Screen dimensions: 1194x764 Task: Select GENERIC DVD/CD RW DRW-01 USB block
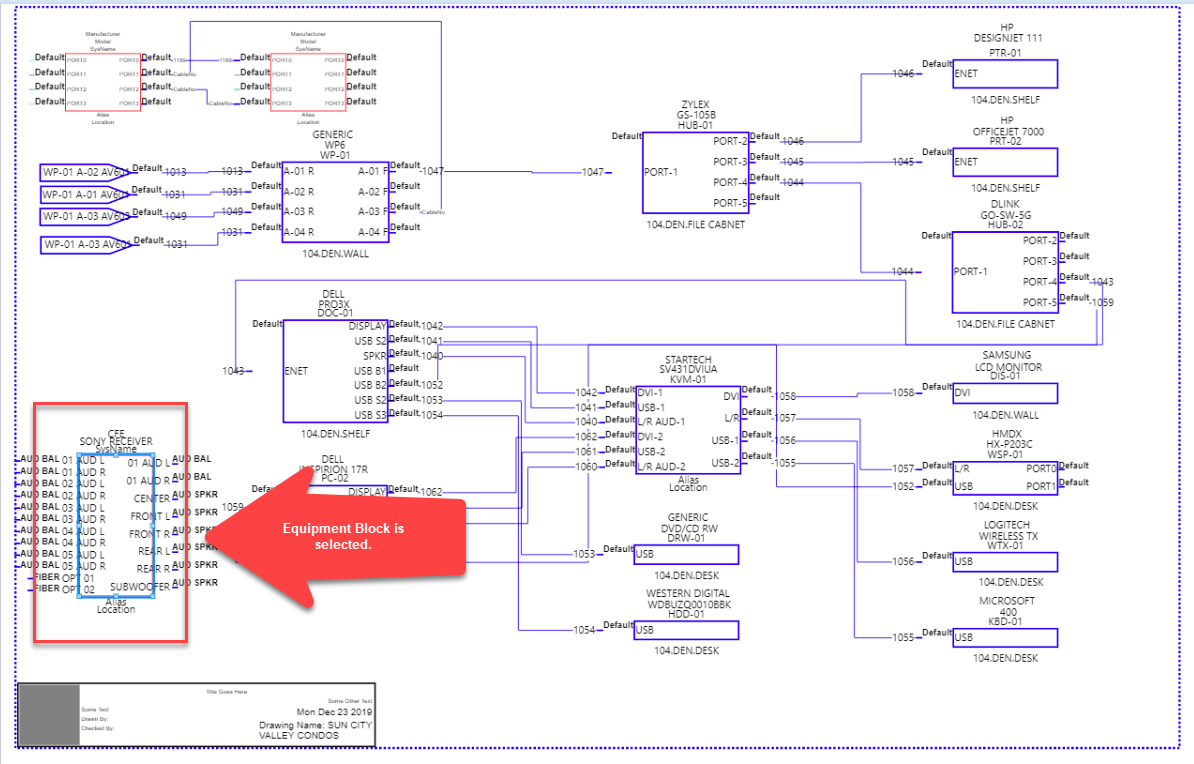tap(686, 555)
